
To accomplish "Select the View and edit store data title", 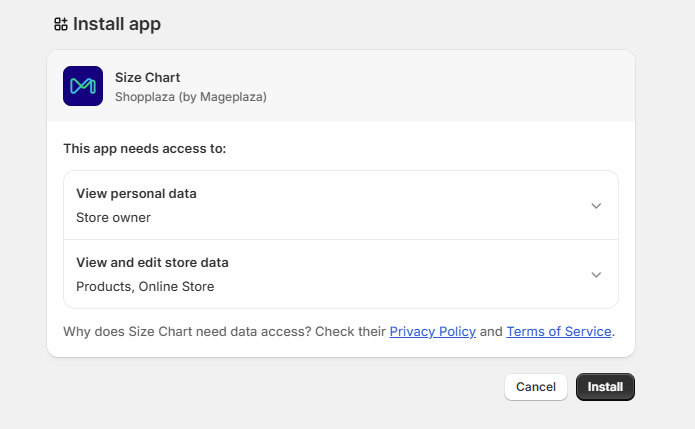I will click(152, 263).
